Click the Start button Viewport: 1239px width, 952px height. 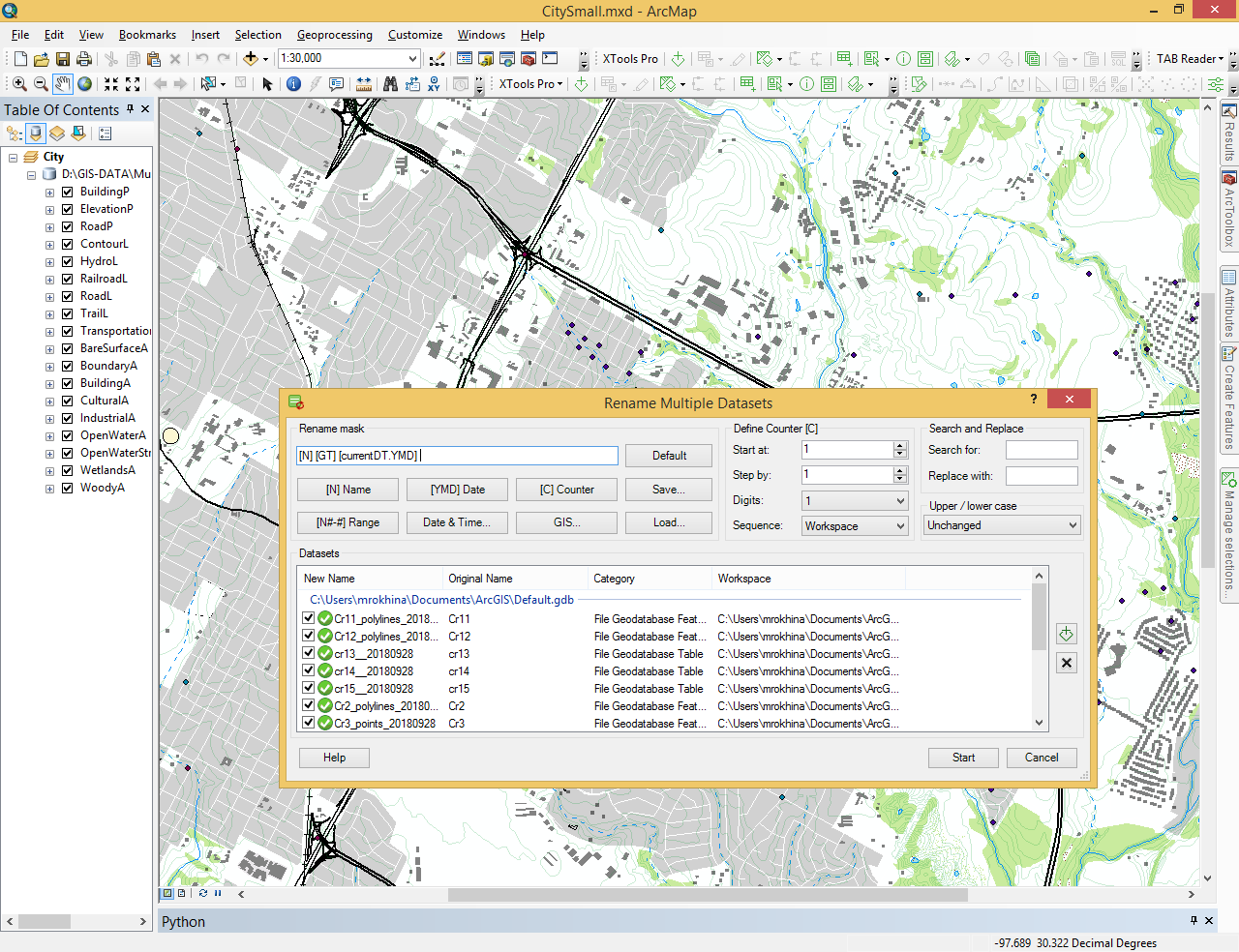point(963,758)
